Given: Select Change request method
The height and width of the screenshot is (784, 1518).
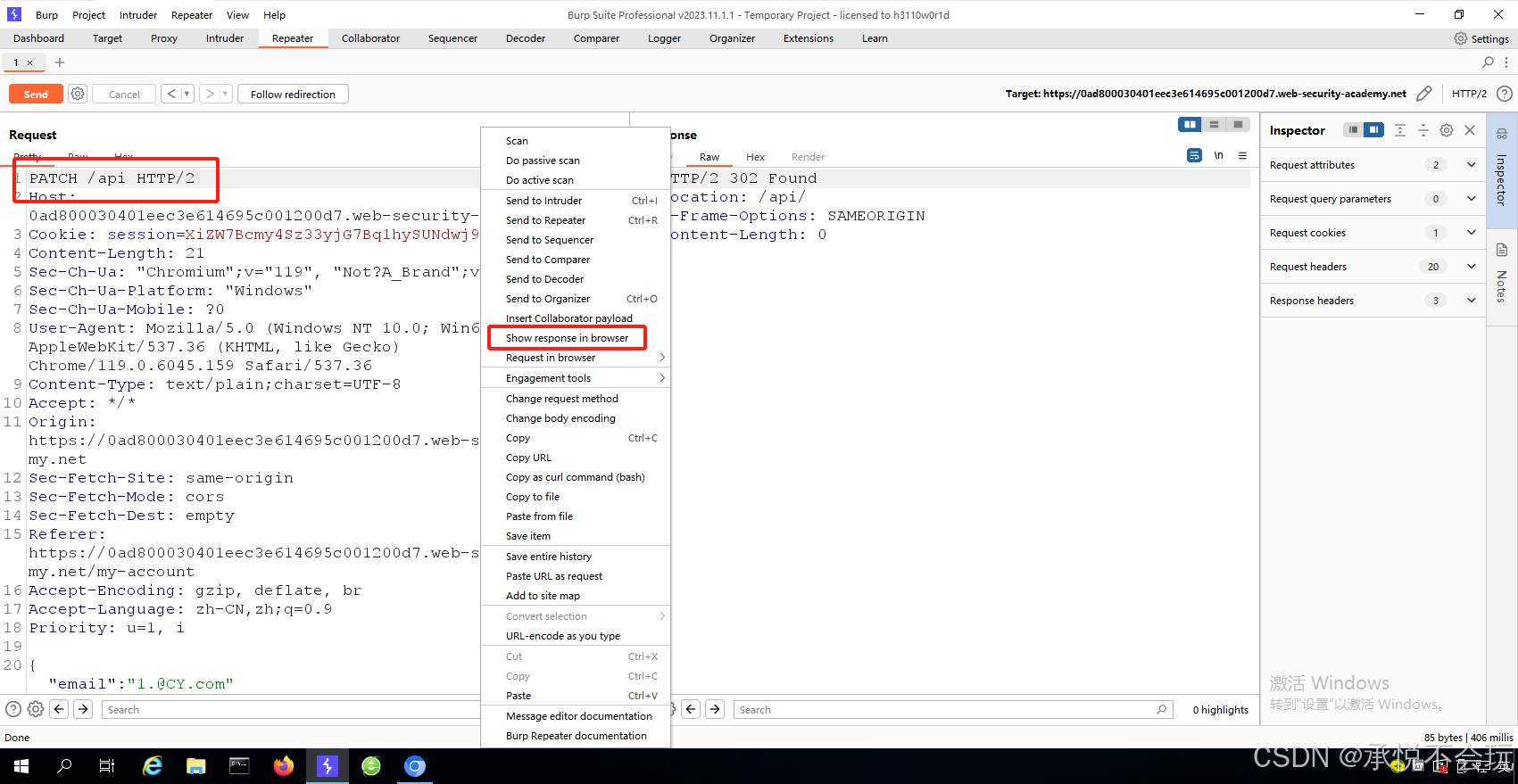Looking at the screenshot, I should (576, 399).
